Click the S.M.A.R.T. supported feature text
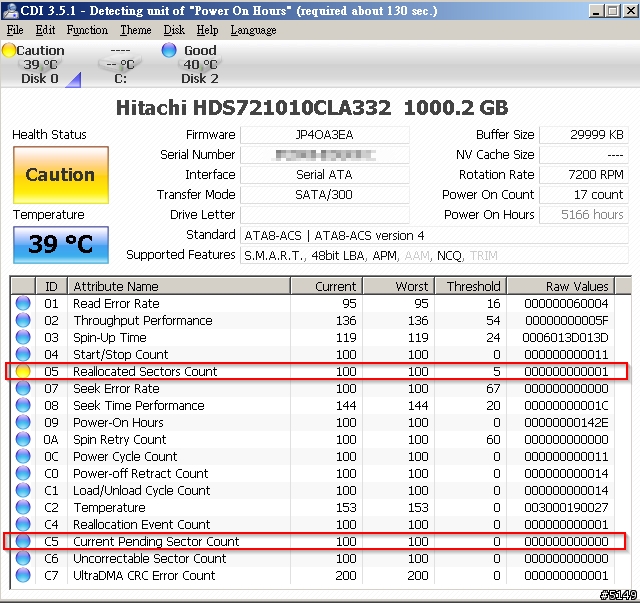 pyautogui.click(x=274, y=256)
